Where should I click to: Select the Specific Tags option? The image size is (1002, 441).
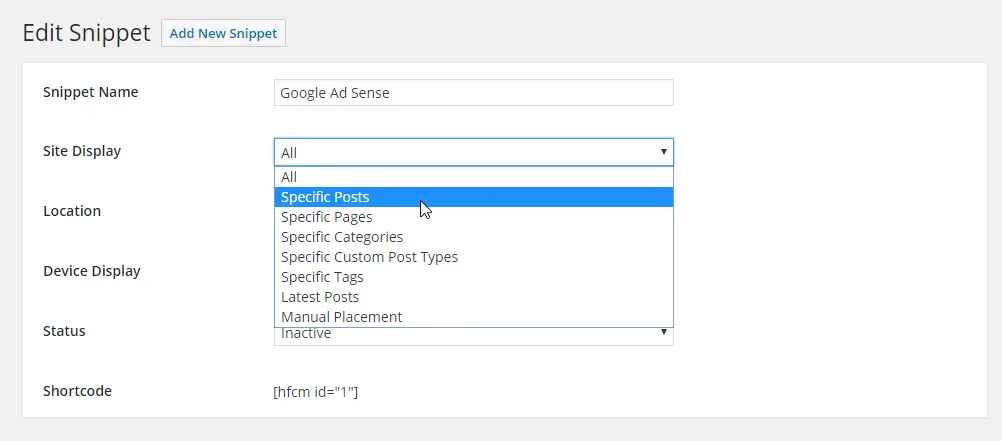pyautogui.click(x=474, y=277)
